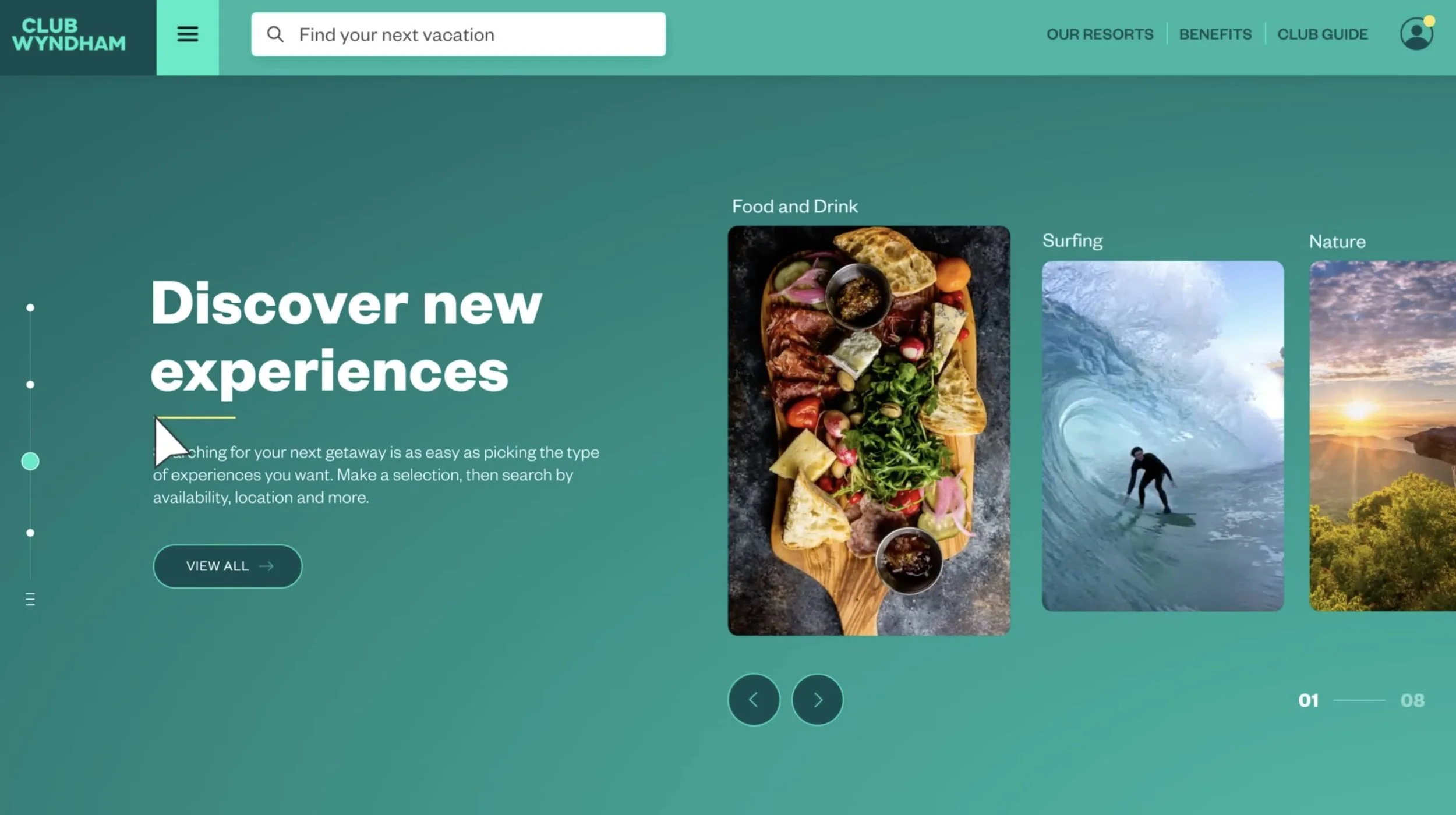
Task: Click the Club Wyndham logo
Action: tap(69, 34)
